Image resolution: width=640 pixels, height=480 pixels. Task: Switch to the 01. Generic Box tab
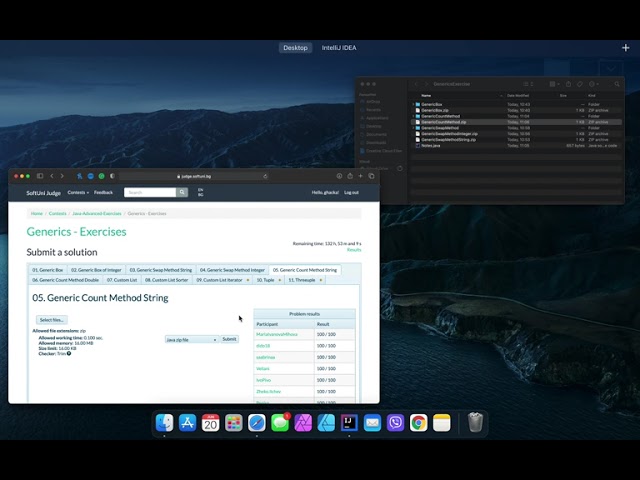48,270
